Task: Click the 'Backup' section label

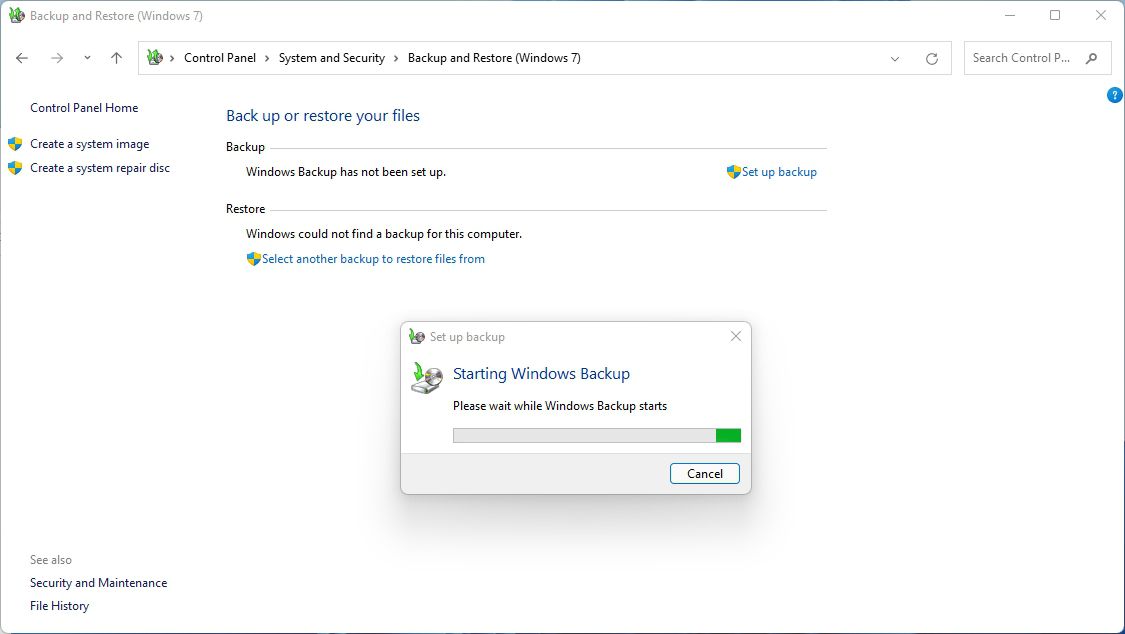Action: [x=245, y=147]
